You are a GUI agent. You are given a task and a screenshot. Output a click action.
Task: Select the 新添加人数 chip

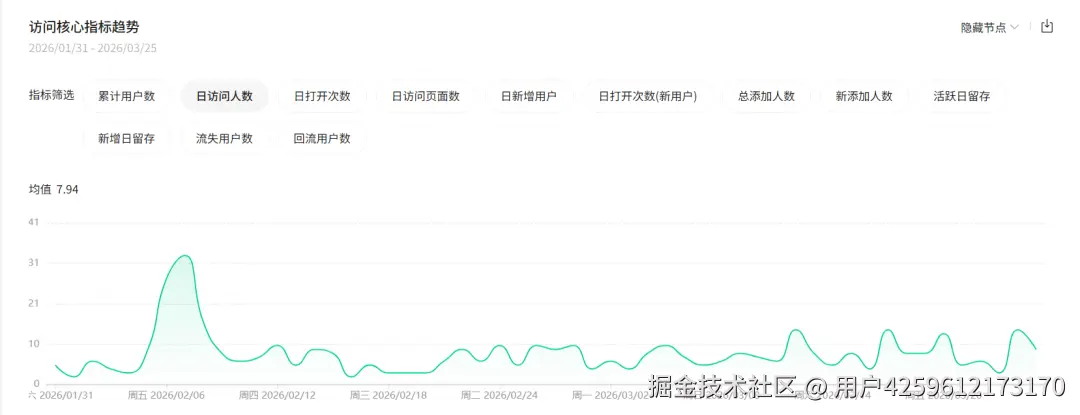click(x=864, y=96)
